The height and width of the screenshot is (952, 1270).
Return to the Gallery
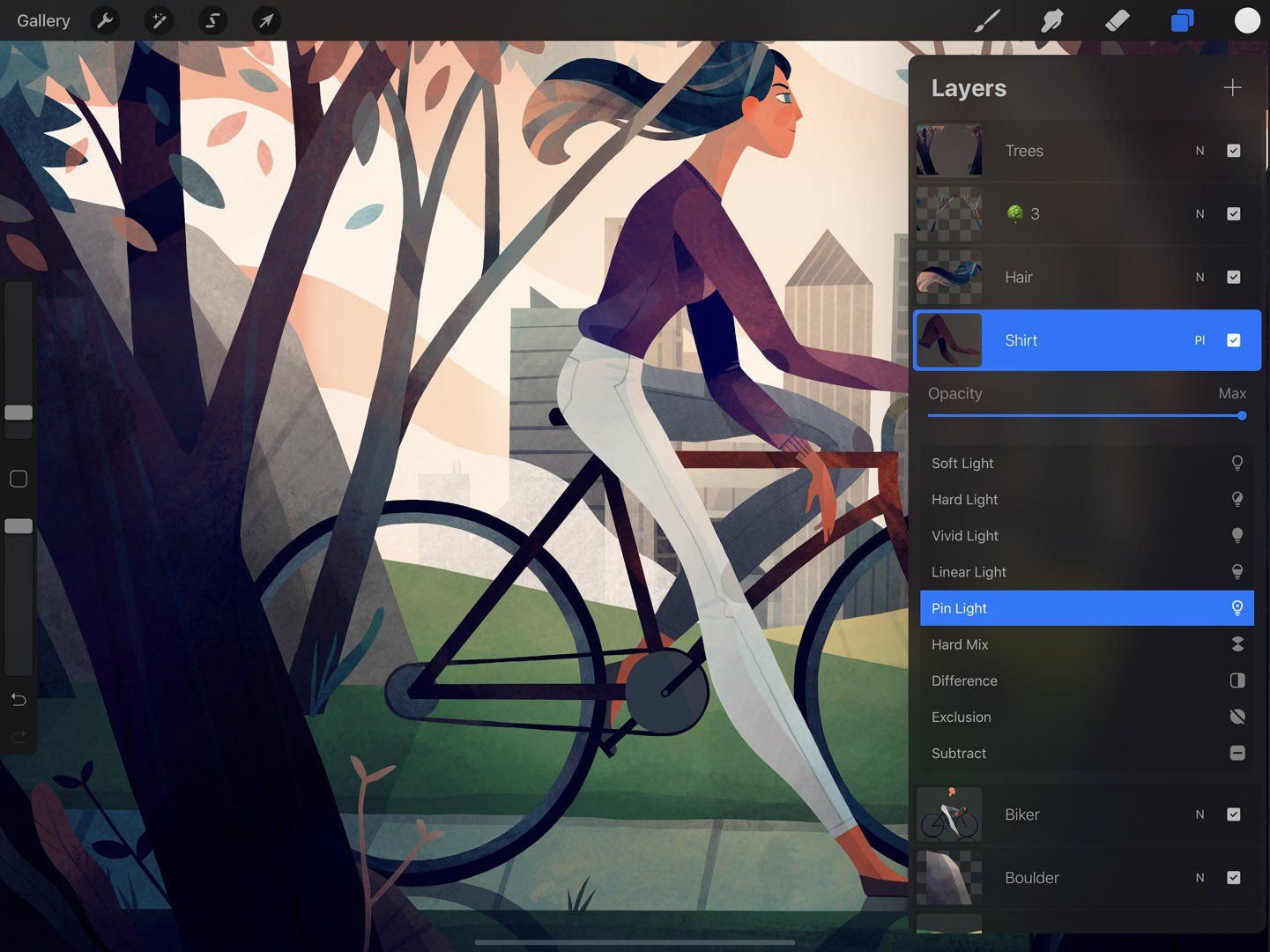point(43,20)
